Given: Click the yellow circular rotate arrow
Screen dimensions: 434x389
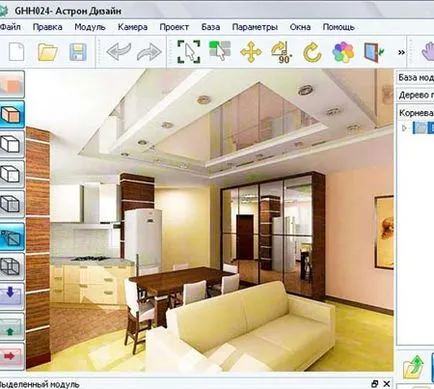Looking at the screenshot, I should click(x=312, y=53).
